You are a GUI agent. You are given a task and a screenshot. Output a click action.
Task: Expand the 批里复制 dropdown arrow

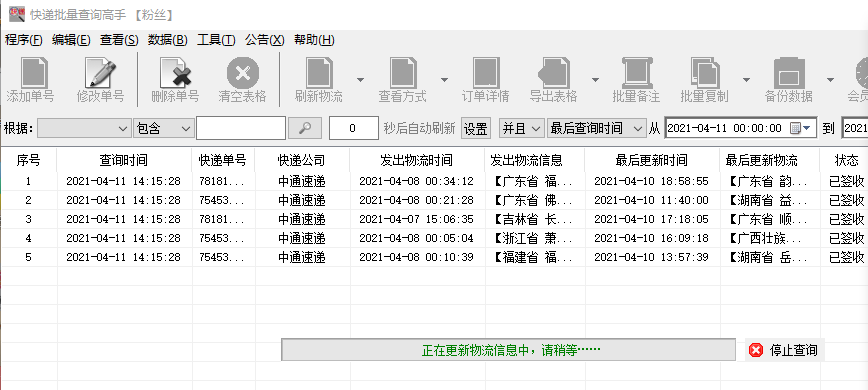746,80
